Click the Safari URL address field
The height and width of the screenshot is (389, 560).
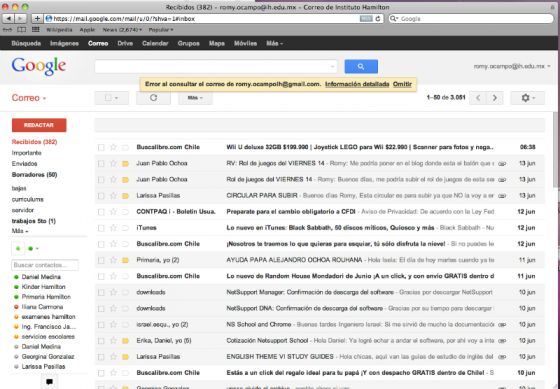(x=214, y=19)
